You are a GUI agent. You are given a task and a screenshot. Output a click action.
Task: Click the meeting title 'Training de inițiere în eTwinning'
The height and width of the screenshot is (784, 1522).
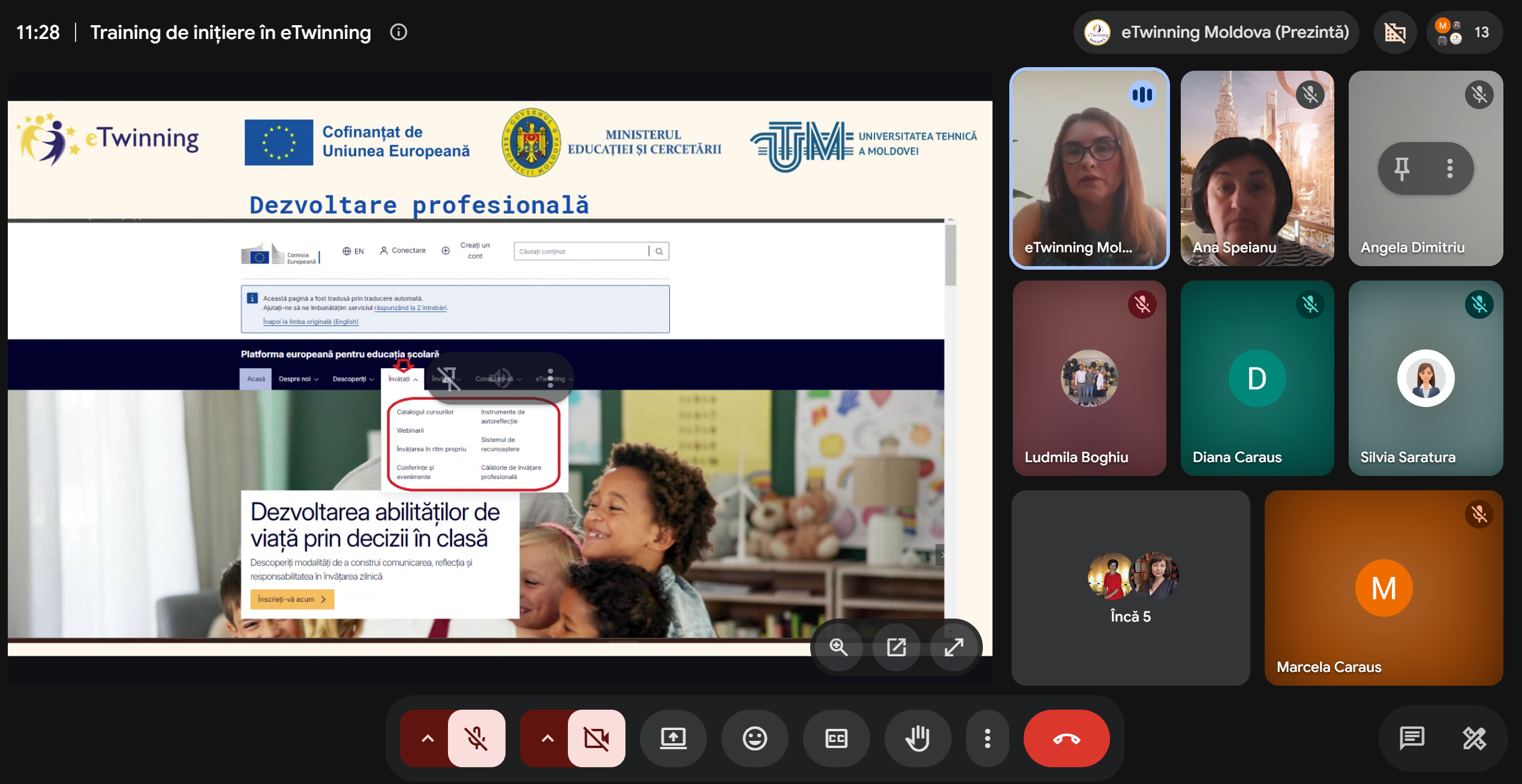231,32
